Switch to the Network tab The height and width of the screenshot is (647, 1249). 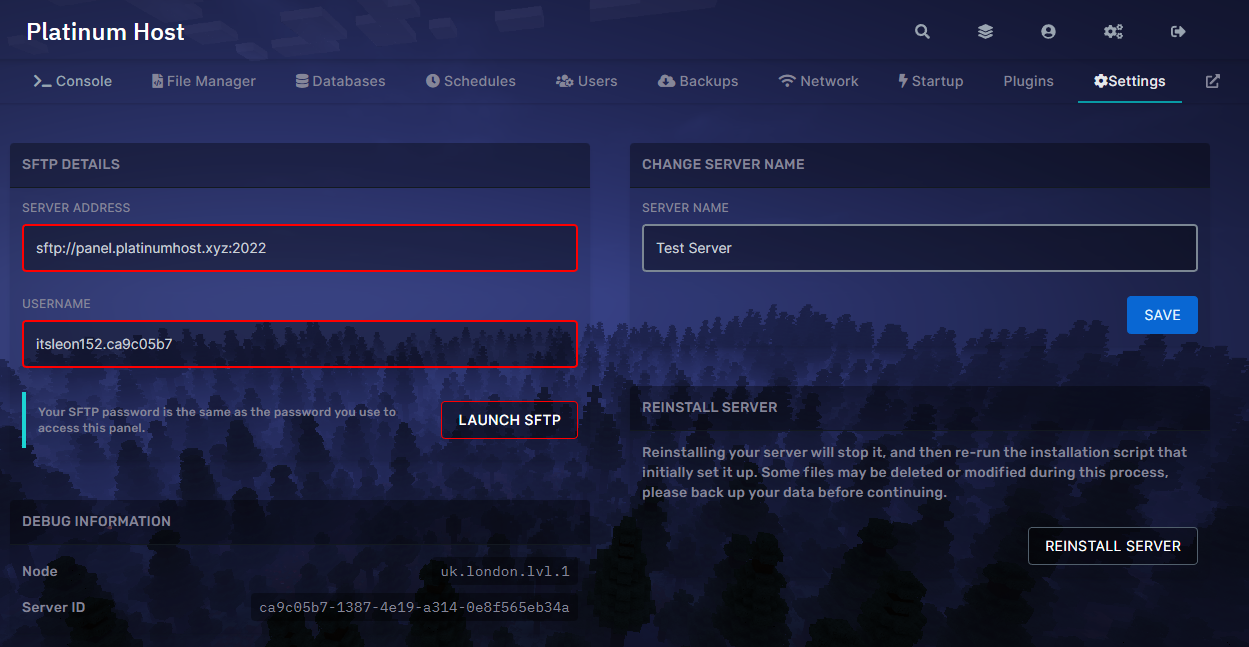click(x=818, y=81)
